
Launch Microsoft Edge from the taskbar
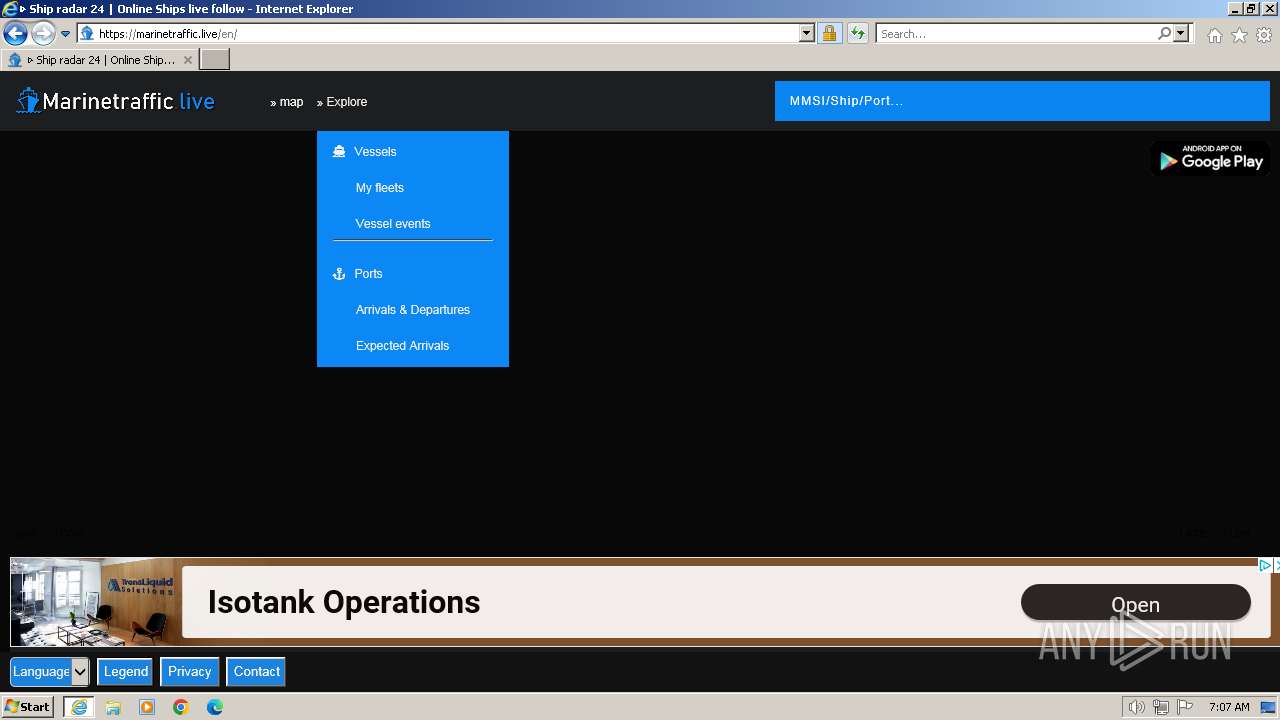point(215,707)
